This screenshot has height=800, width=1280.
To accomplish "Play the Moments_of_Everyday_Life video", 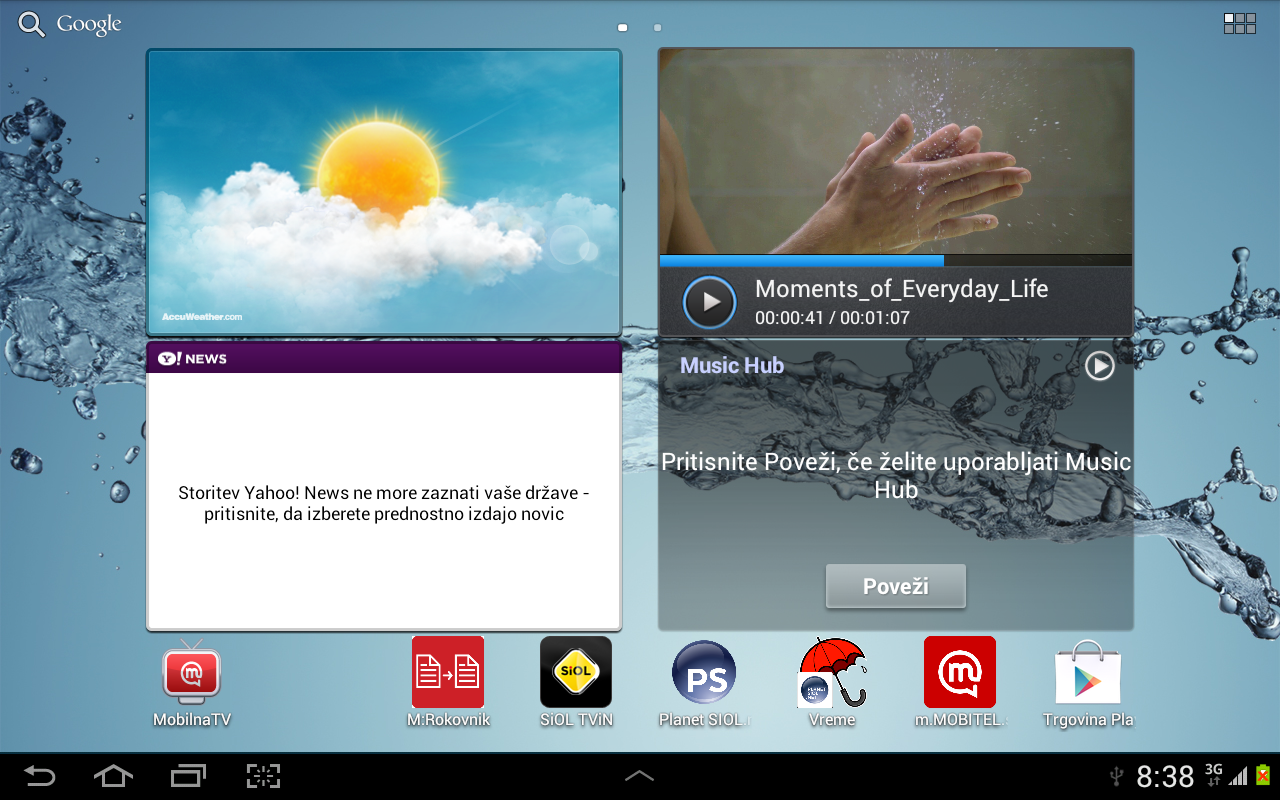I will (709, 302).
